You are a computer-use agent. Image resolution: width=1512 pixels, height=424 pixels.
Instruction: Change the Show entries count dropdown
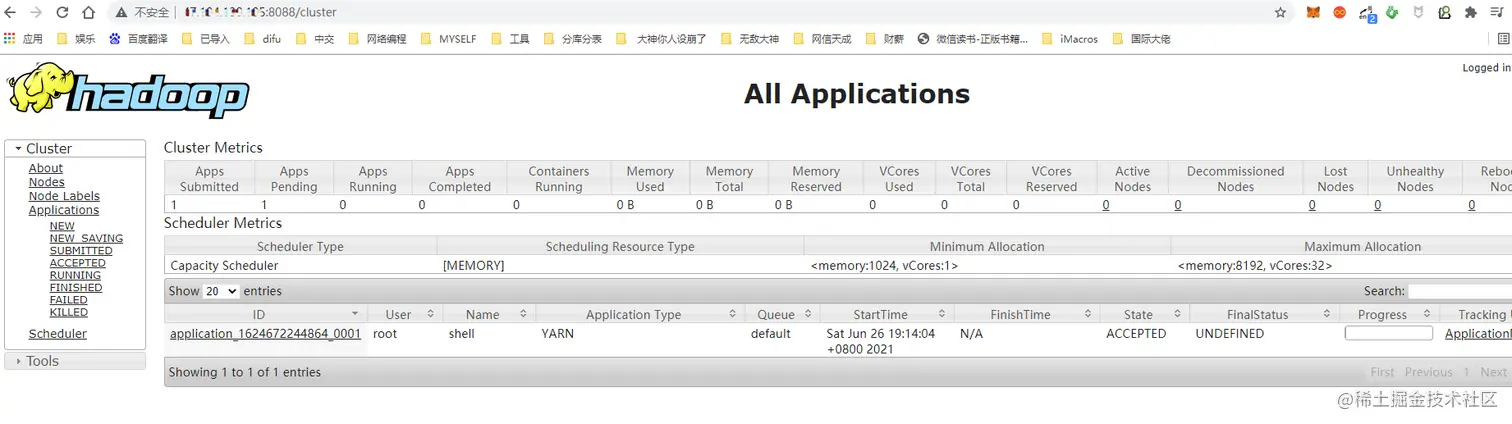(221, 291)
